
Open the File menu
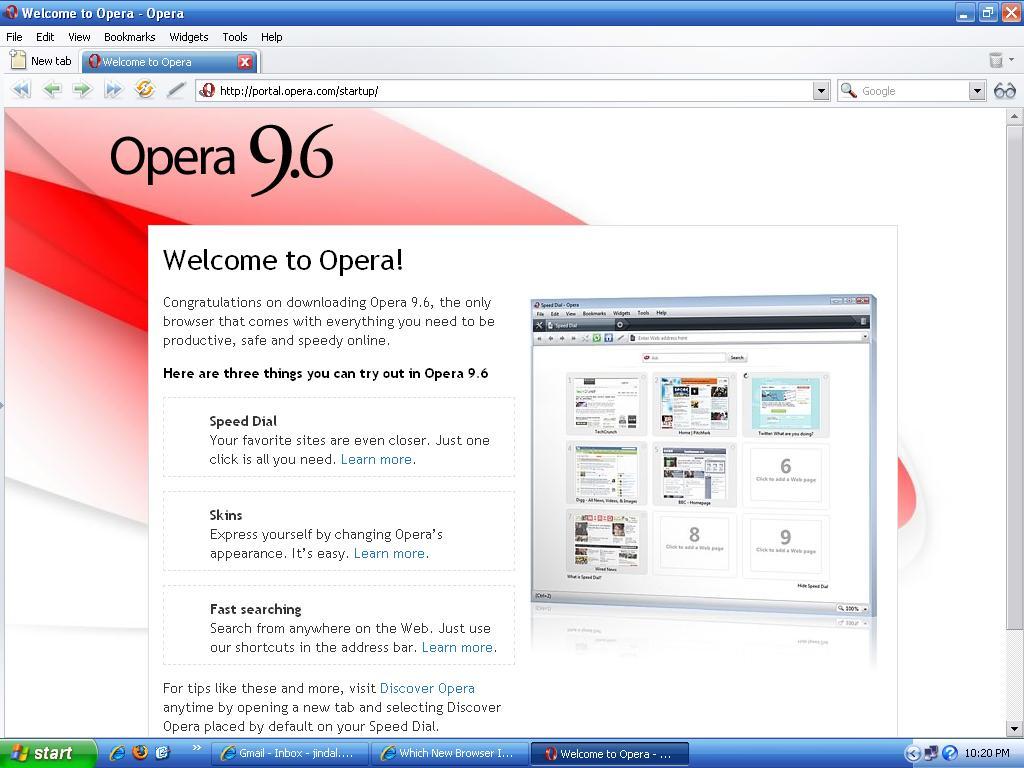point(14,37)
